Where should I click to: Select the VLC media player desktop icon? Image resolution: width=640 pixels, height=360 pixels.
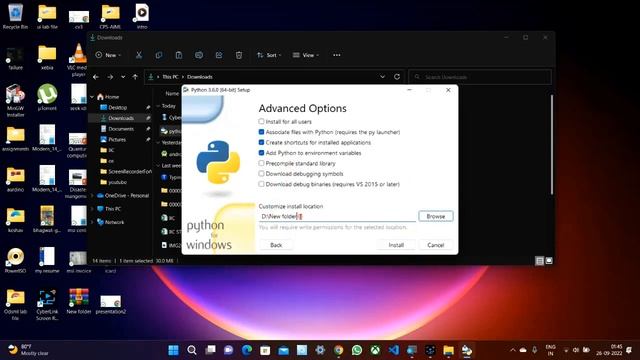(78, 60)
